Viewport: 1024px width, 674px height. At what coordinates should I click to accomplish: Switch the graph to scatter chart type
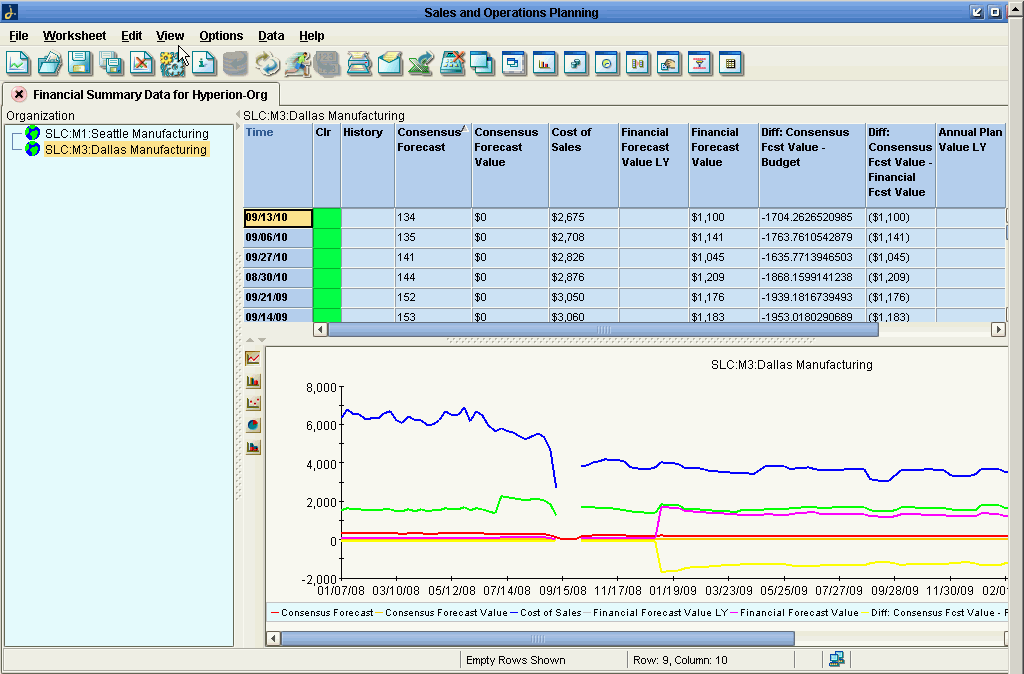[253, 403]
